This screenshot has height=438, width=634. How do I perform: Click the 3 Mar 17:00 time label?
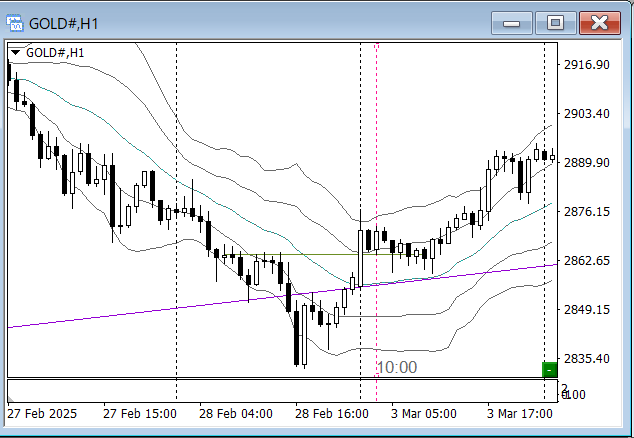pyautogui.click(x=520, y=414)
